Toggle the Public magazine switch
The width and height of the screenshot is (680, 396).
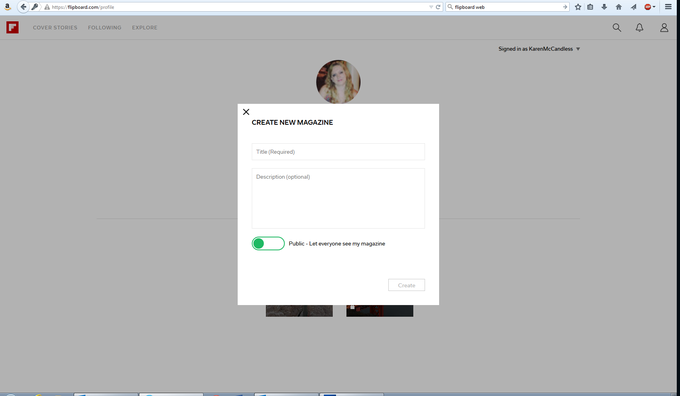[268, 243]
